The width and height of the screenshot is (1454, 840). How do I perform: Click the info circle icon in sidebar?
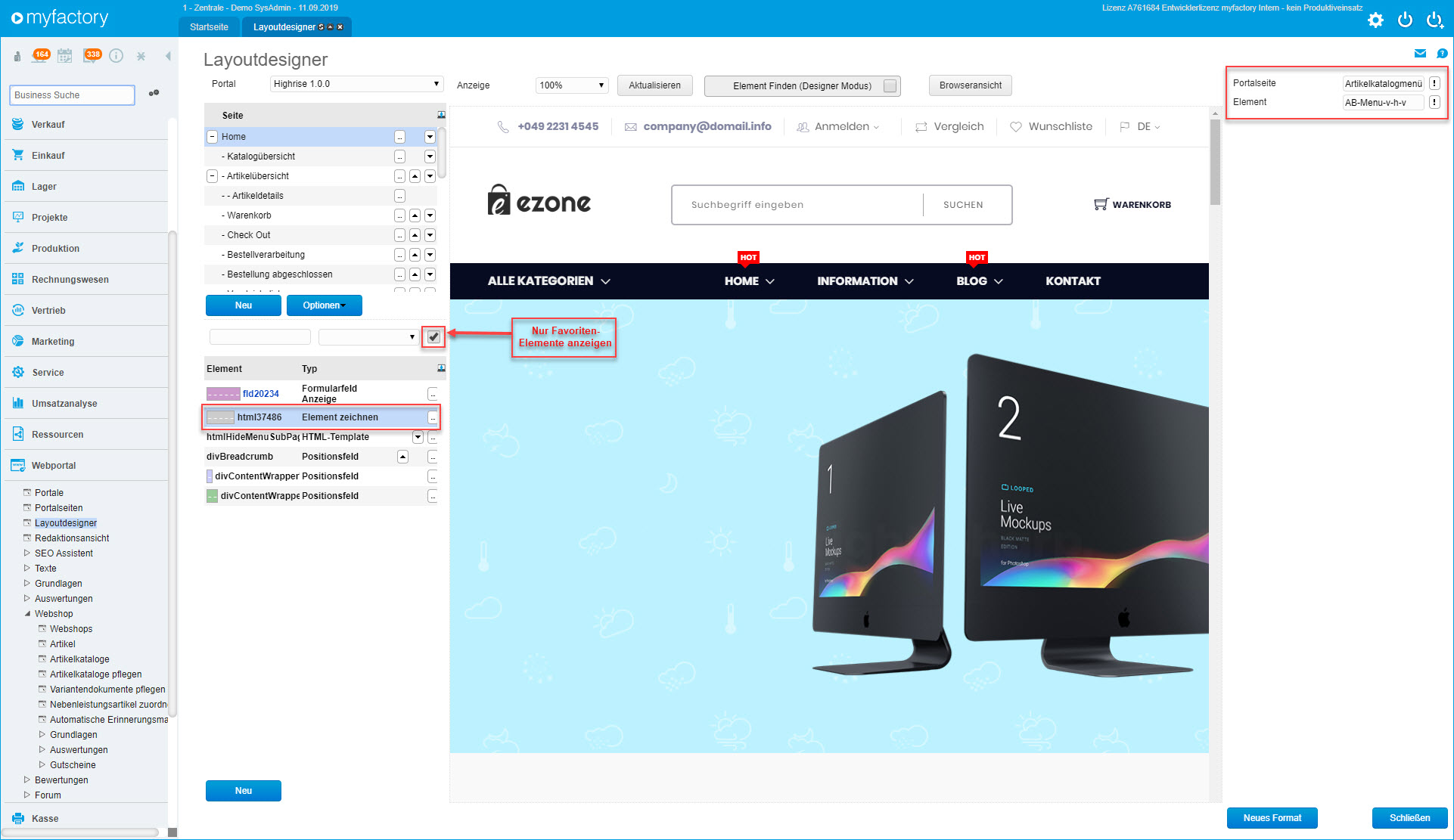coord(116,55)
